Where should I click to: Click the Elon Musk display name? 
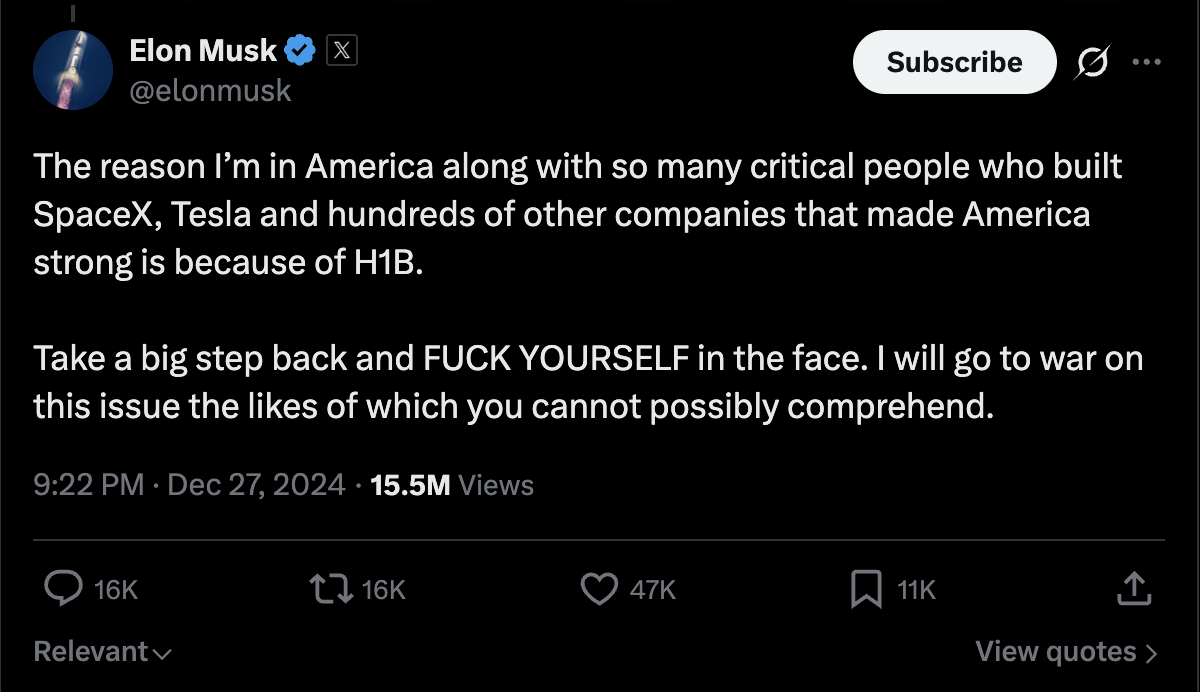tap(203, 49)
